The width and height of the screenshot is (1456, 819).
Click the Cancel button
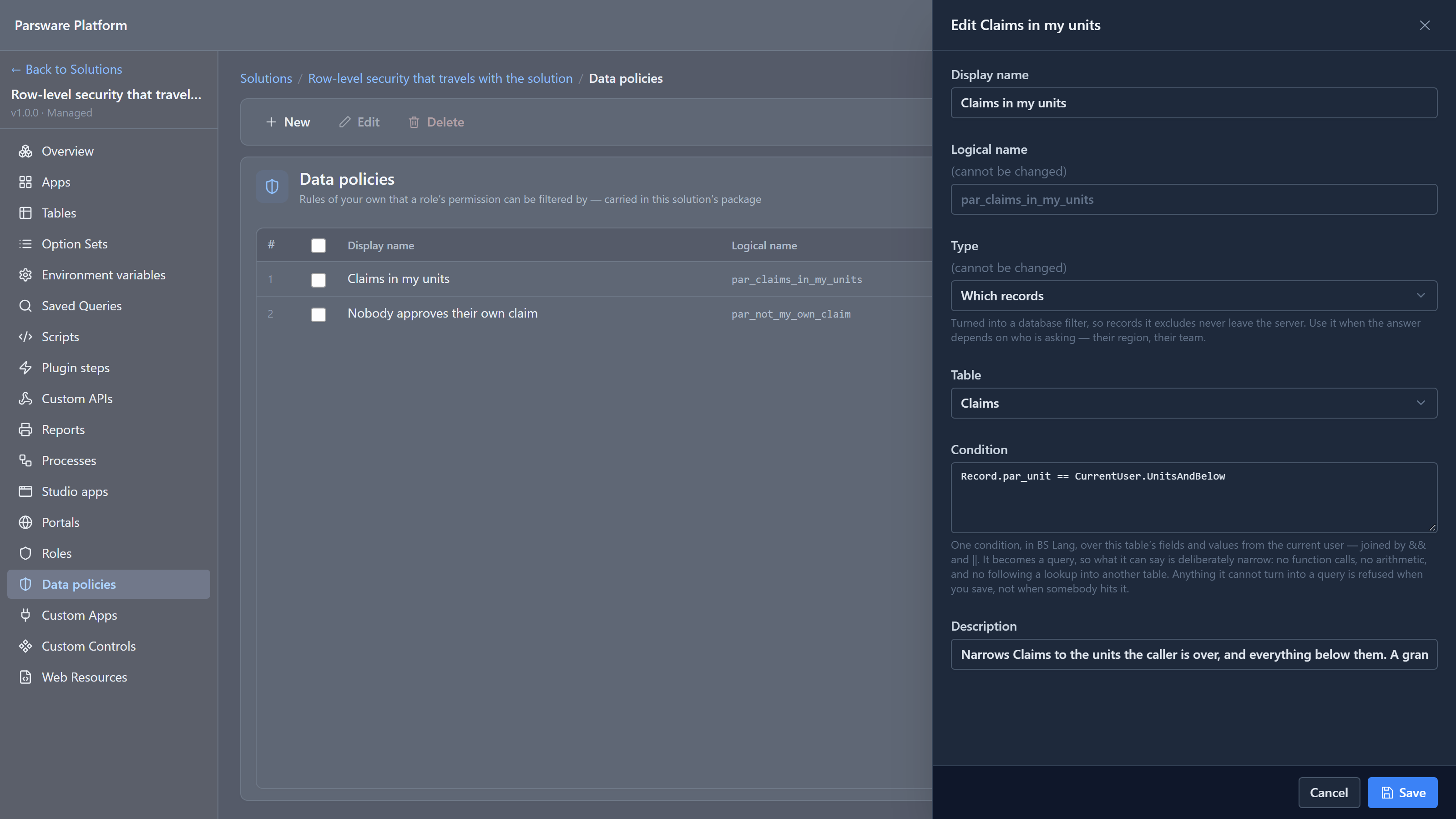[1329, 793]
